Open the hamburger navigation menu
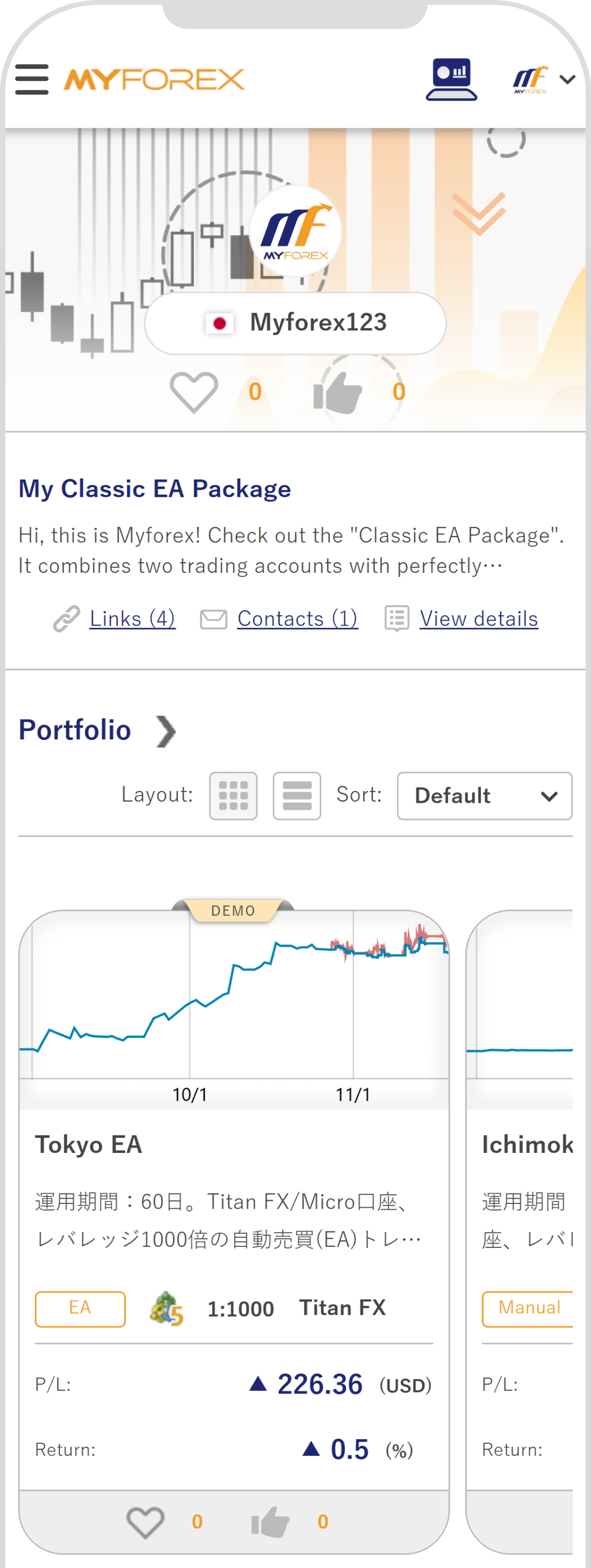This screenshot has height=1568, width=591. [32, 79]
